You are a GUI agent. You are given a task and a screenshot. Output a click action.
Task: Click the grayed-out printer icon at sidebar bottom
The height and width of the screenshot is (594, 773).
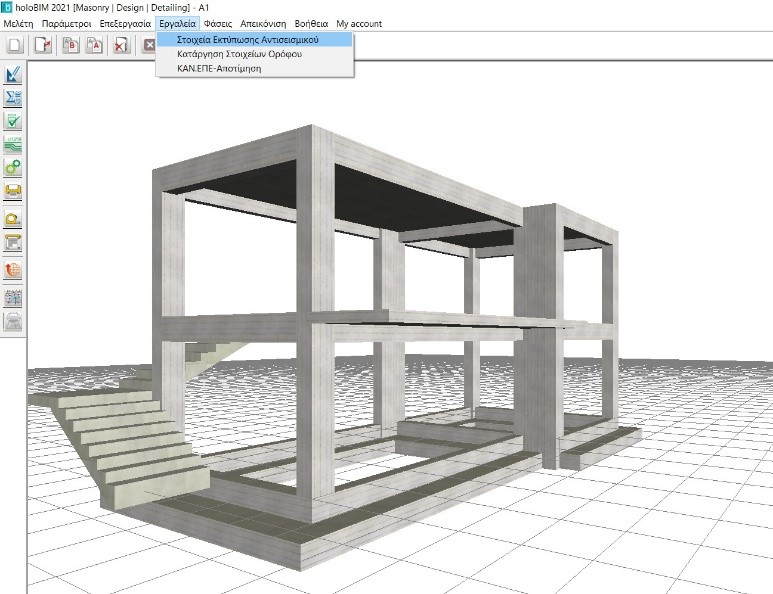click(x=13, y=321)
